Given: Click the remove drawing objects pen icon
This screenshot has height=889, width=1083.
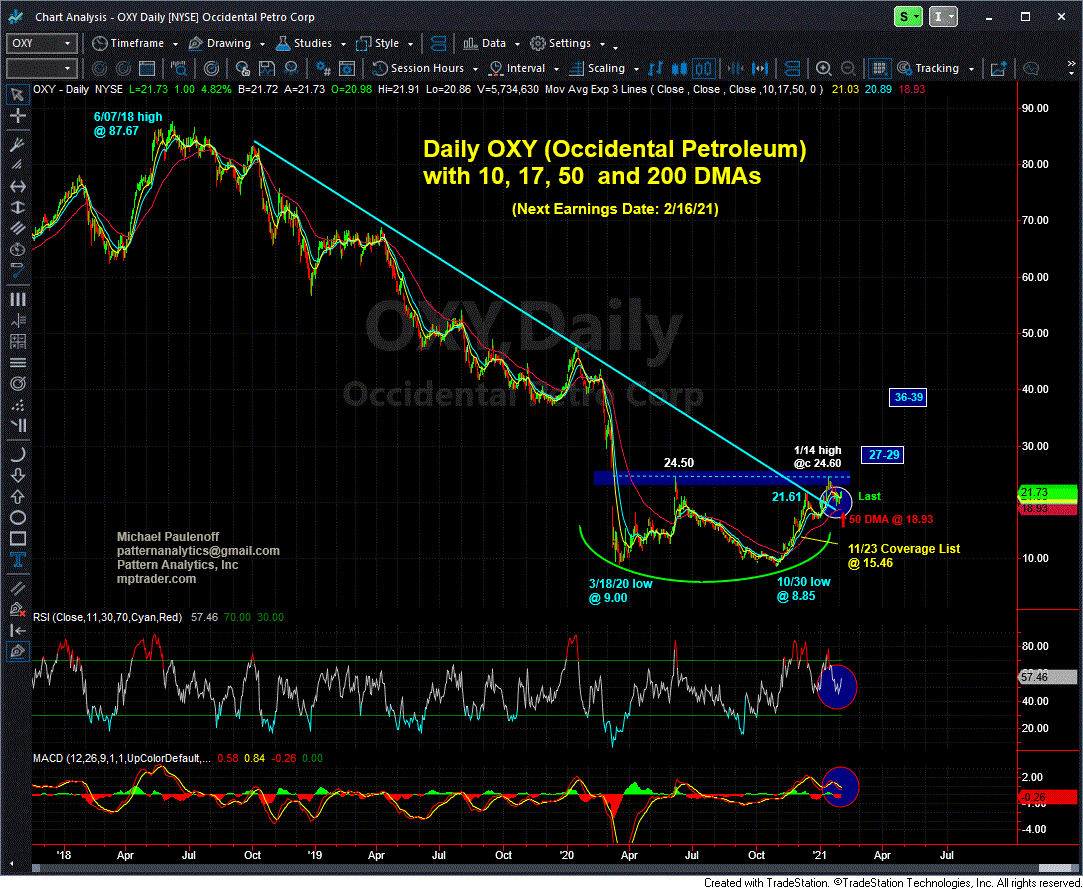Looking at the screenshot, I should point(18,609).
